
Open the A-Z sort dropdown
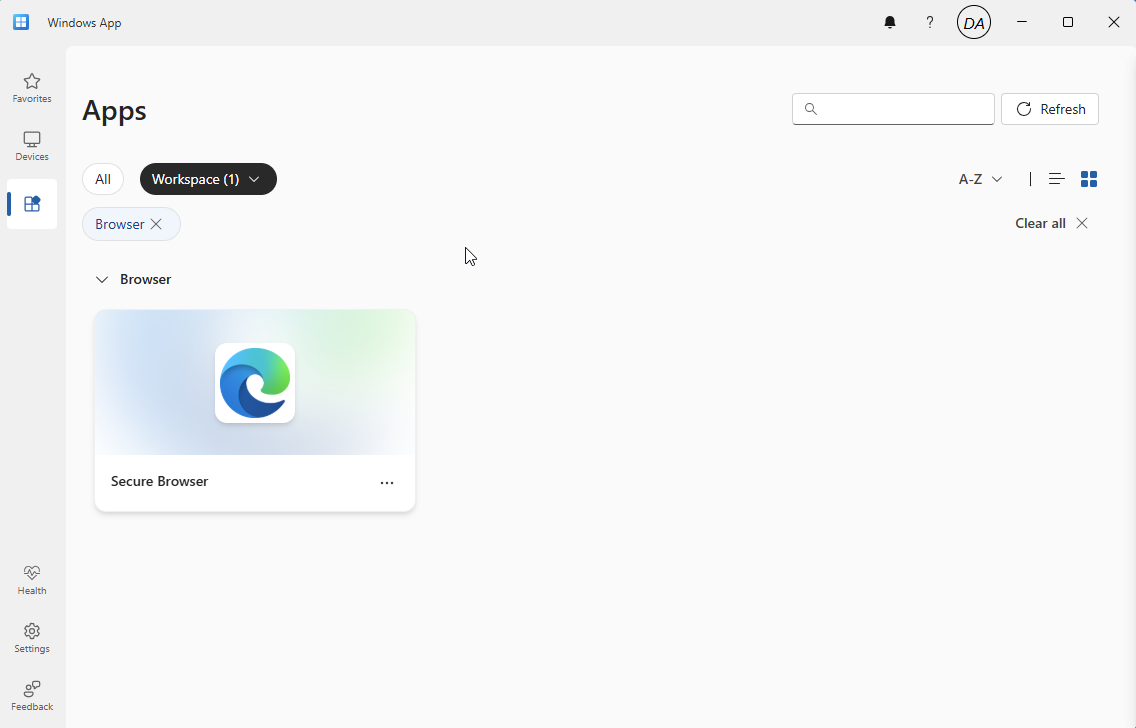[x=980, y=179]
